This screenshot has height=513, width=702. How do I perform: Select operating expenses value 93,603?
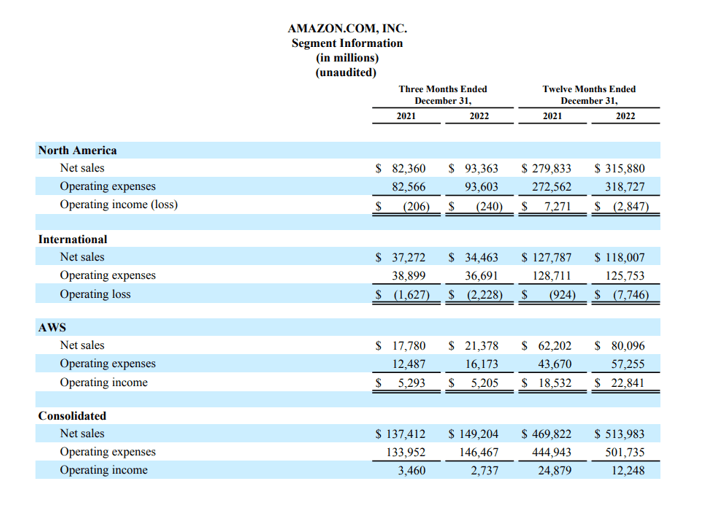pos(481,187)
